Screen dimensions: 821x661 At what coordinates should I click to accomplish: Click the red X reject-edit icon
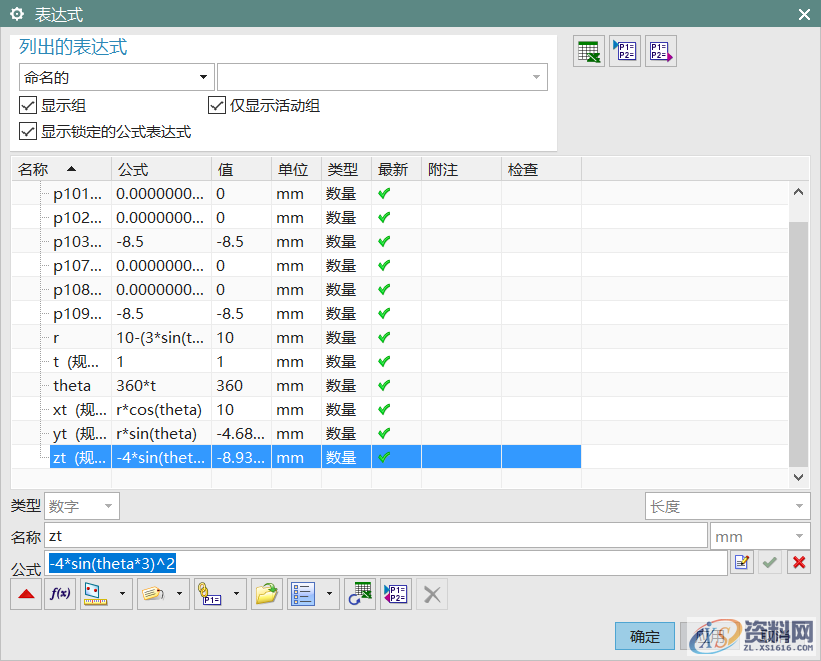tap(798, 563)
